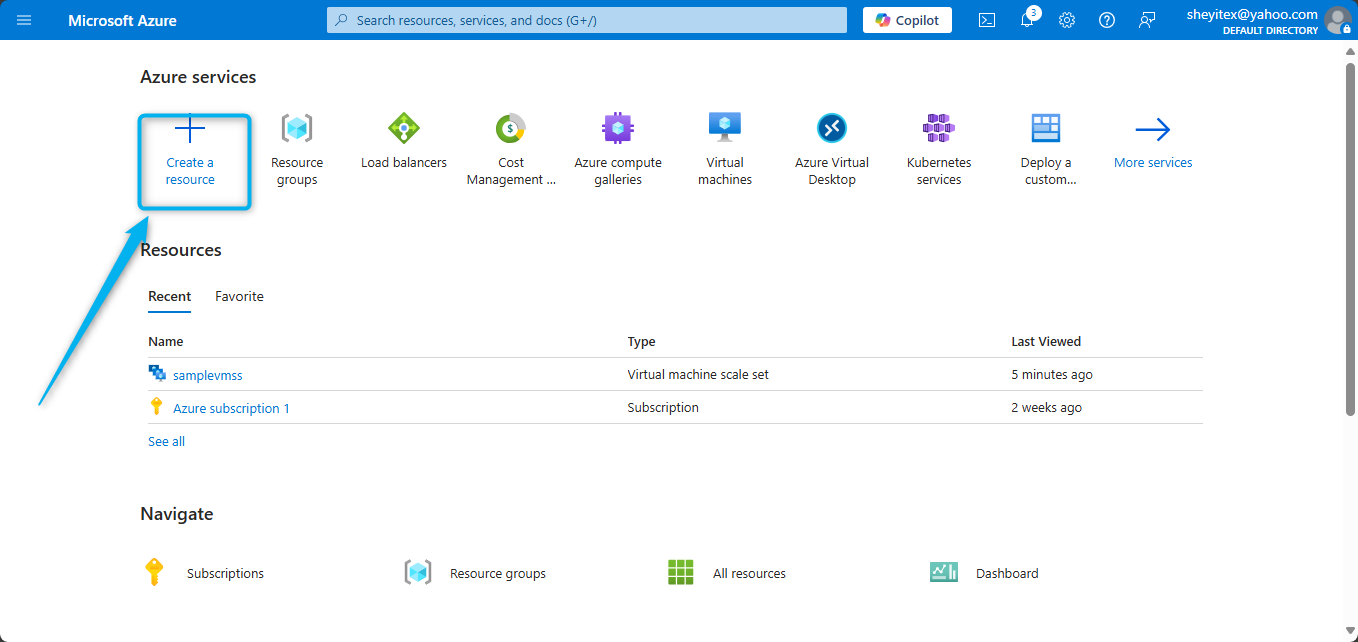This screenshot has height=642, width=1358.
Task: Click the All resources label
Action: point(749,573)
